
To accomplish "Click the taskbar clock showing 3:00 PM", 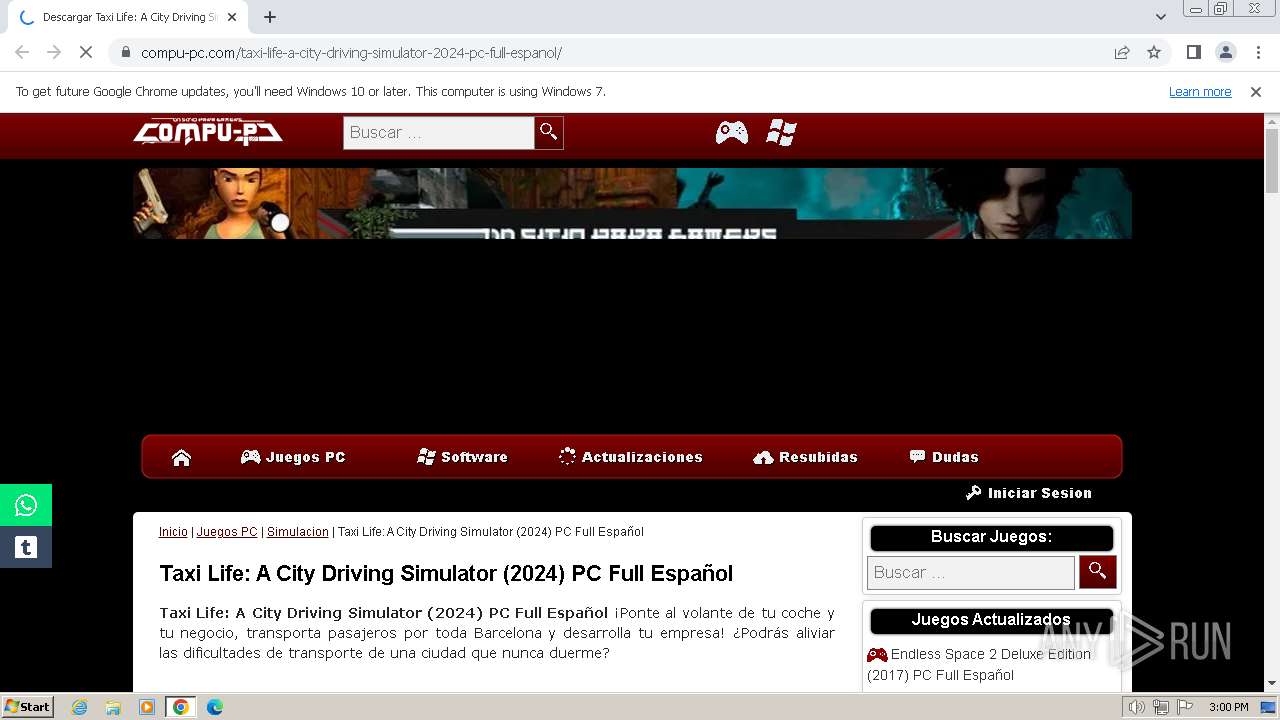I will coord(1228,707).
